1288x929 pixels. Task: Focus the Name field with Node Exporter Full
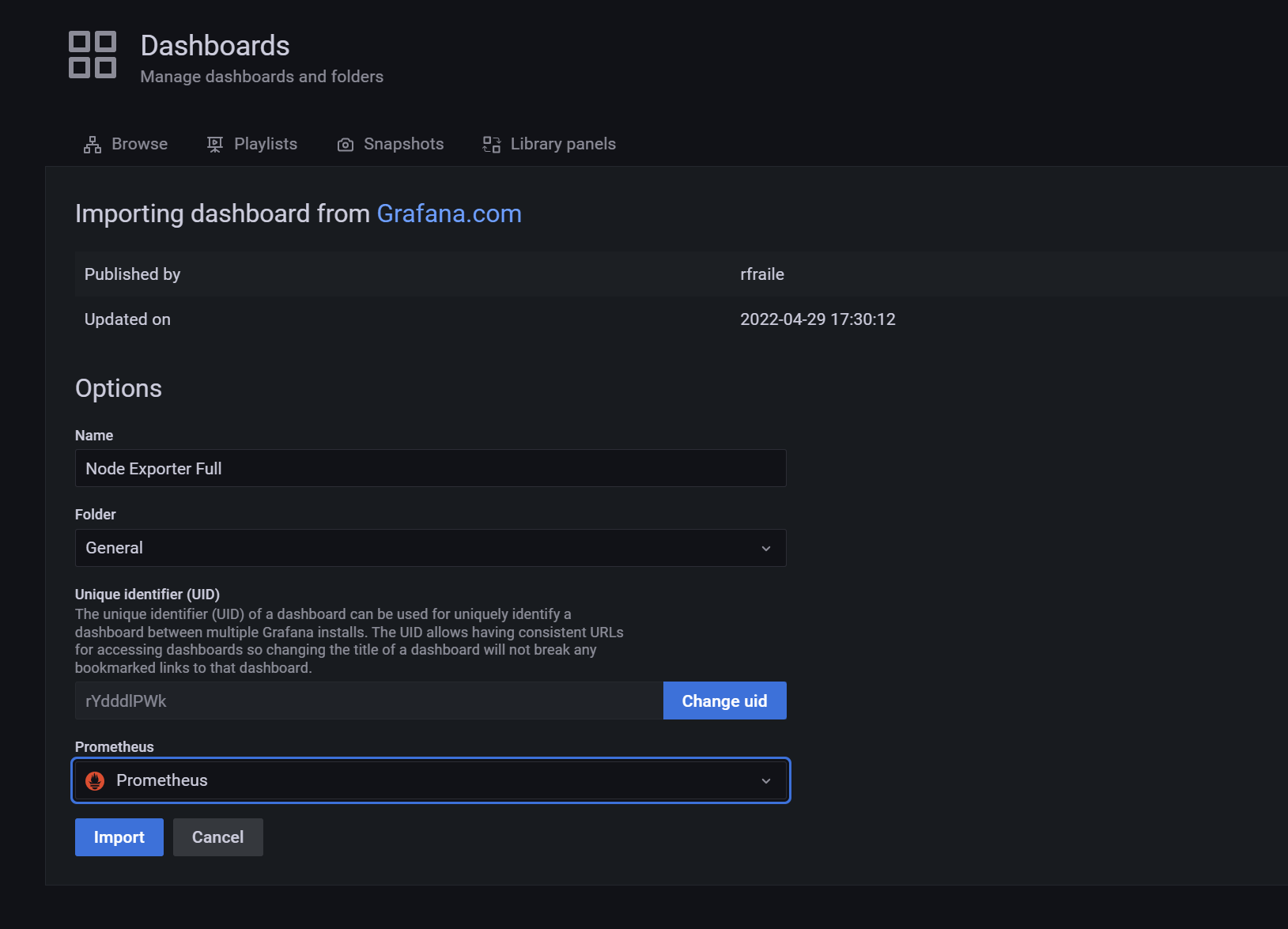(x=431, y=469)
